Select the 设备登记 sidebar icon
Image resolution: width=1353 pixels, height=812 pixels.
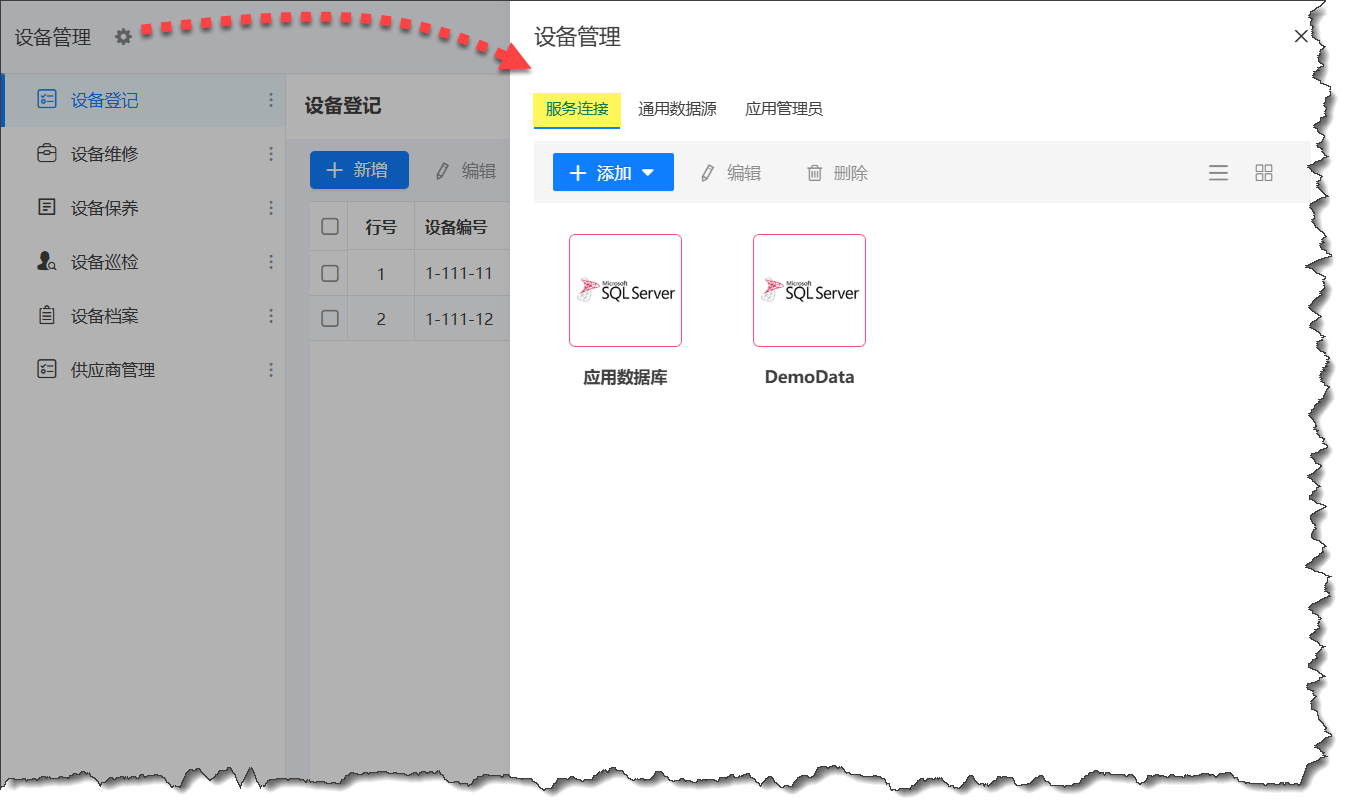(x=46, y=100)
